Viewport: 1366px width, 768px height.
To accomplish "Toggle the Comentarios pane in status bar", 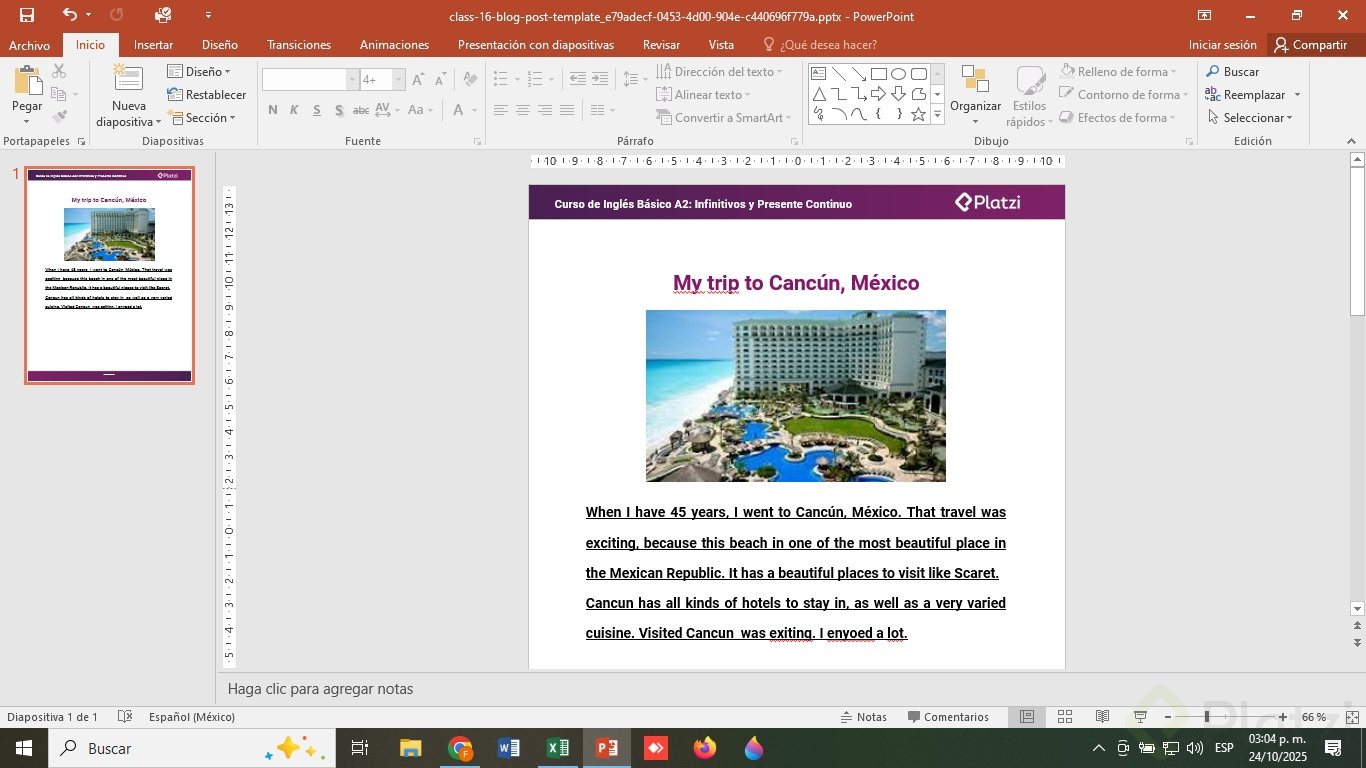I will (x=947, y=717).
